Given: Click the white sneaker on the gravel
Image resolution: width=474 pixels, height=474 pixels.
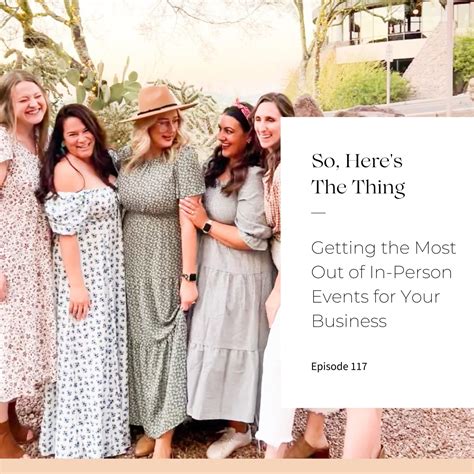Looking at the screenshot, I should click(x=229, y=442).
